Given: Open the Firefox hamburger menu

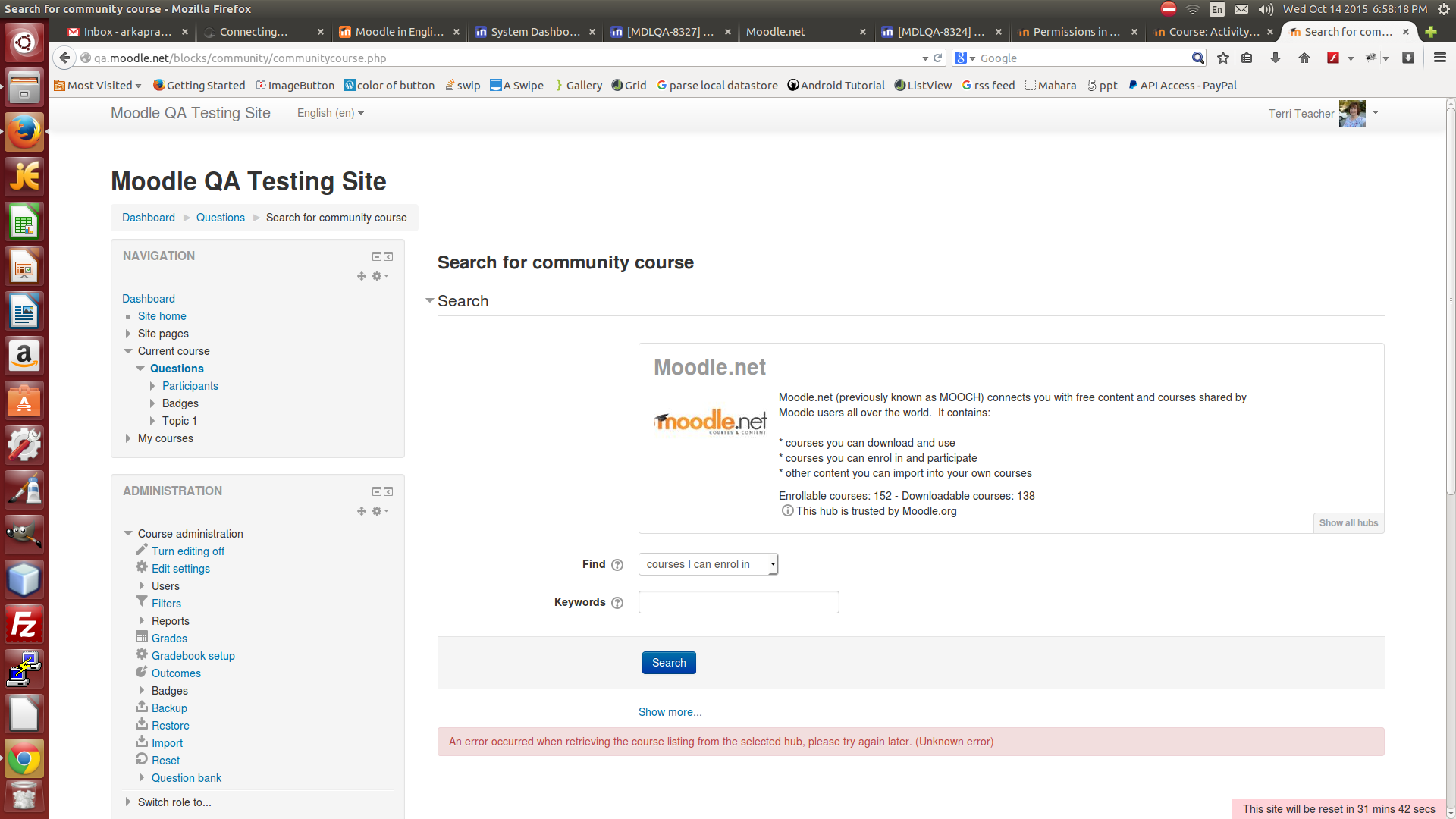Looking at the screenshot, I should click(x=1440, y=58).
